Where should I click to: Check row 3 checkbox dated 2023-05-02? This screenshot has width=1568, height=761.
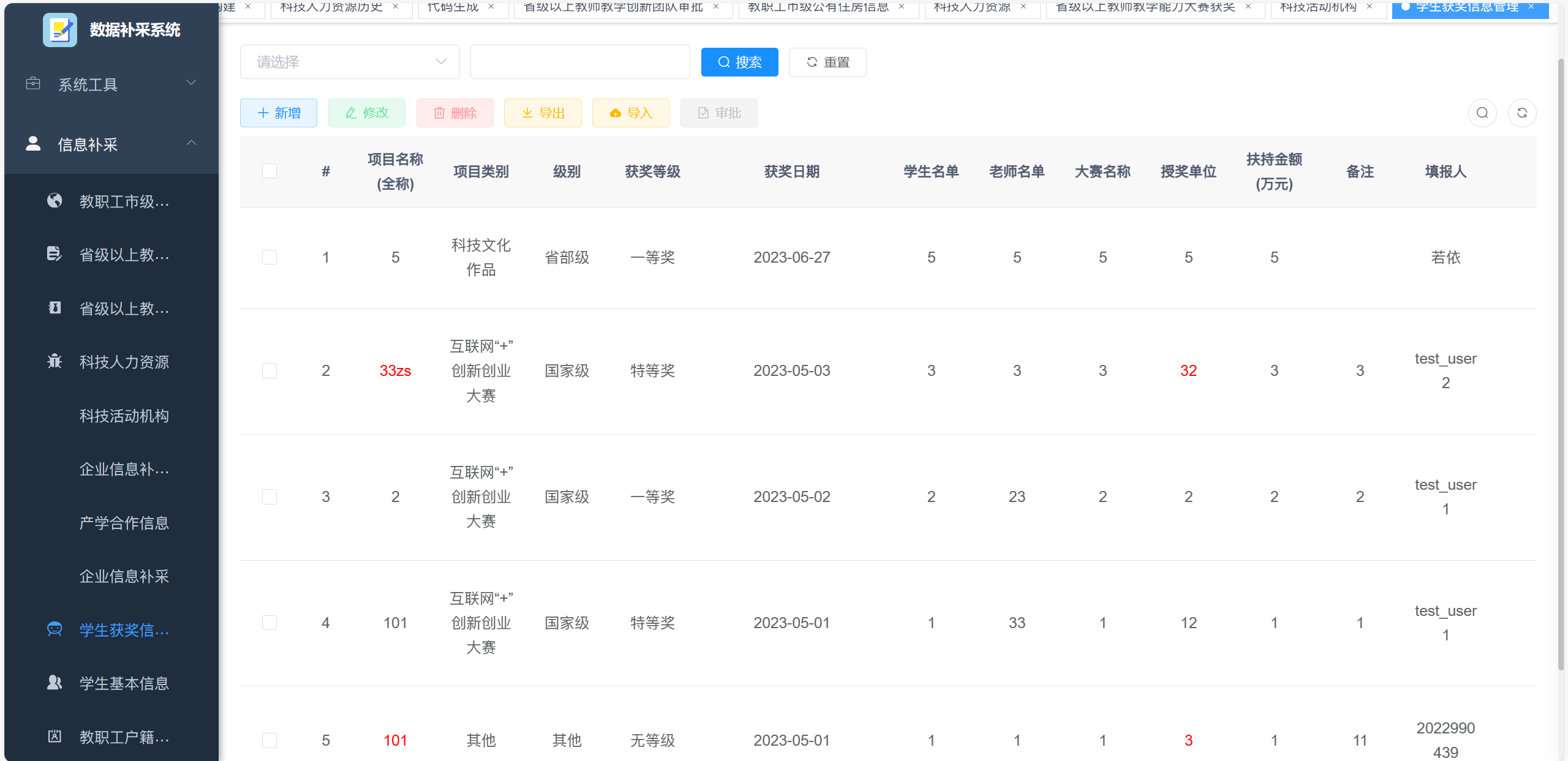[x=269, y=497]
